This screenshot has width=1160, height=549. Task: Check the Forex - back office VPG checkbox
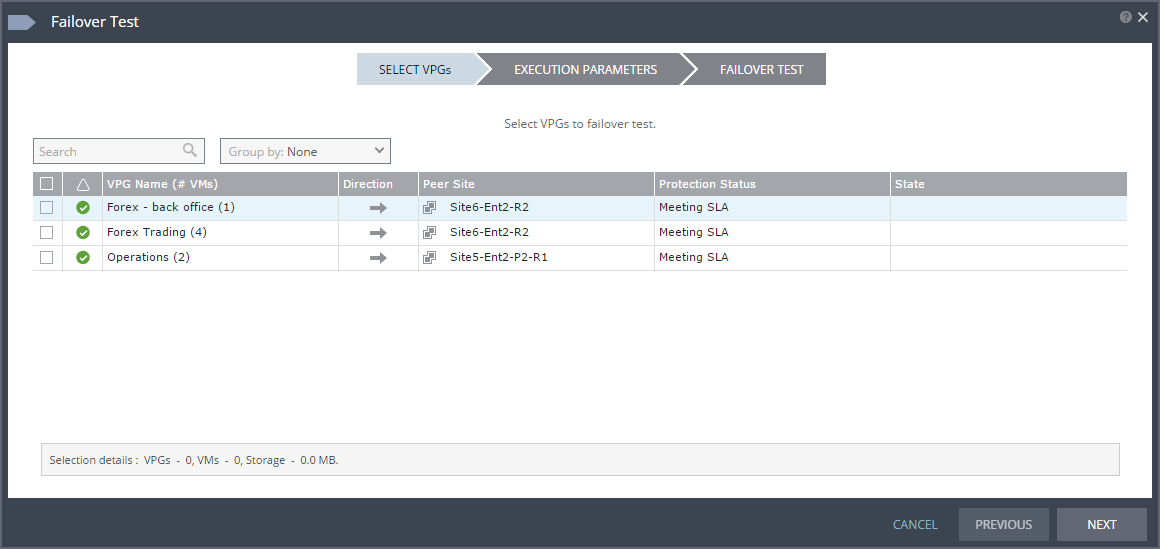(x=47, y=208)
